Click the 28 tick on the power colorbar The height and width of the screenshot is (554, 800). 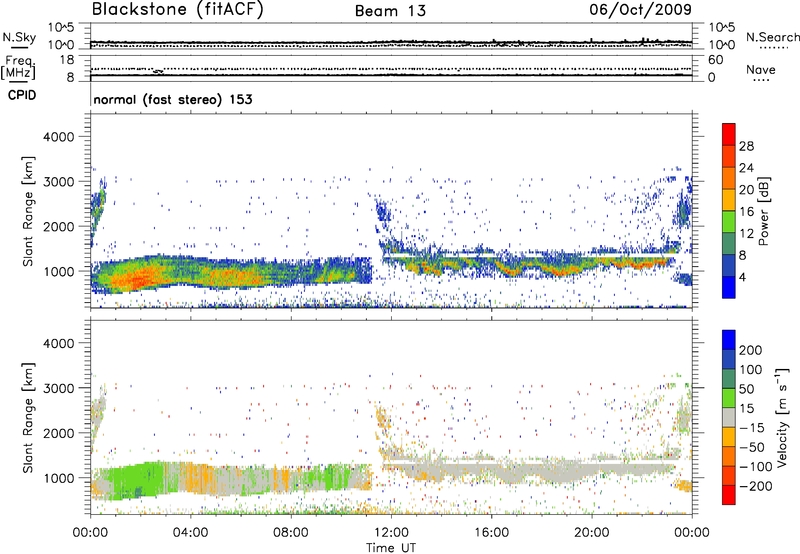tap(746, 146)
